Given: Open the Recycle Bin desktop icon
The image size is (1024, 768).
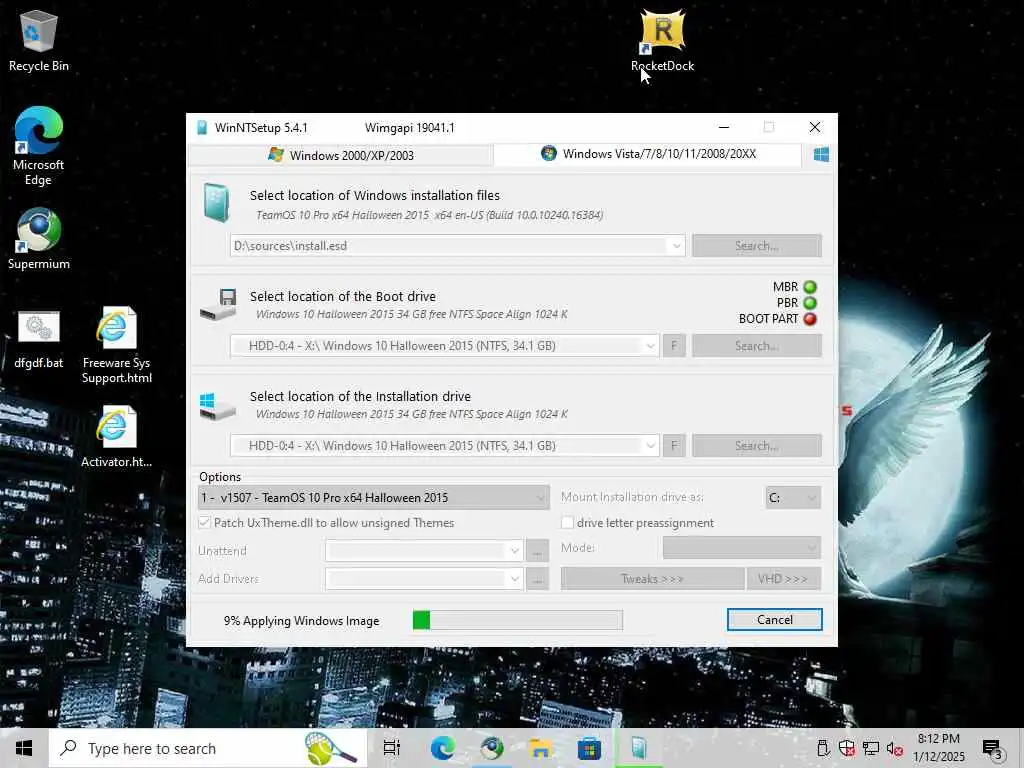Looking at the screenshot, I should click(39, 41).
